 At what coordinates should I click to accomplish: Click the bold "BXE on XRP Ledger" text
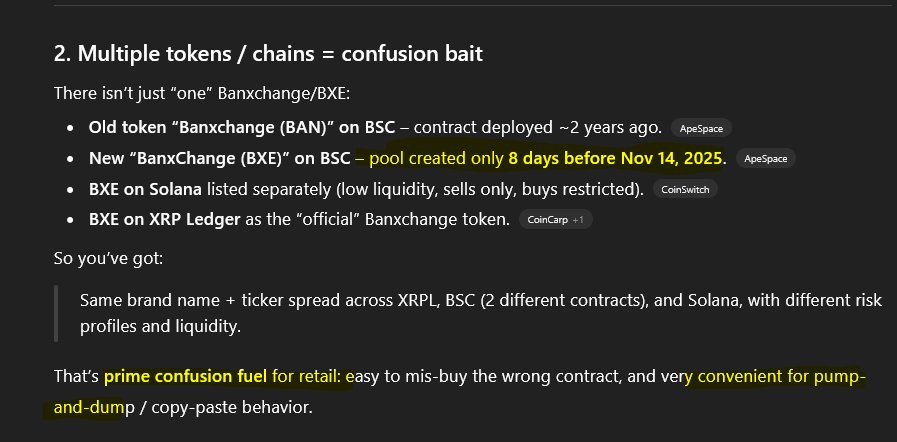(x=161, y=218)
